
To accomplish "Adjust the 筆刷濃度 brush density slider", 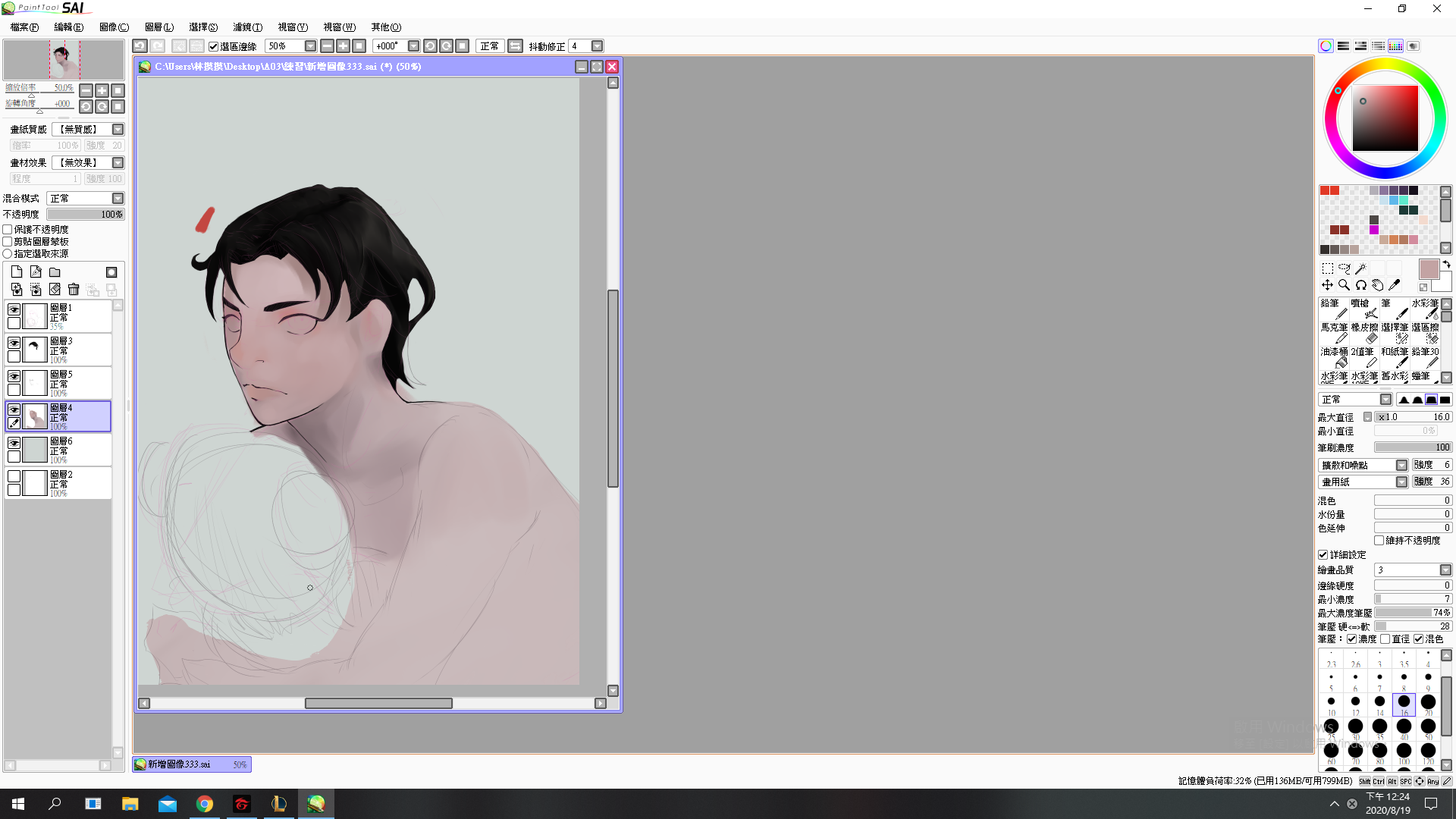I will point(1413,447).
